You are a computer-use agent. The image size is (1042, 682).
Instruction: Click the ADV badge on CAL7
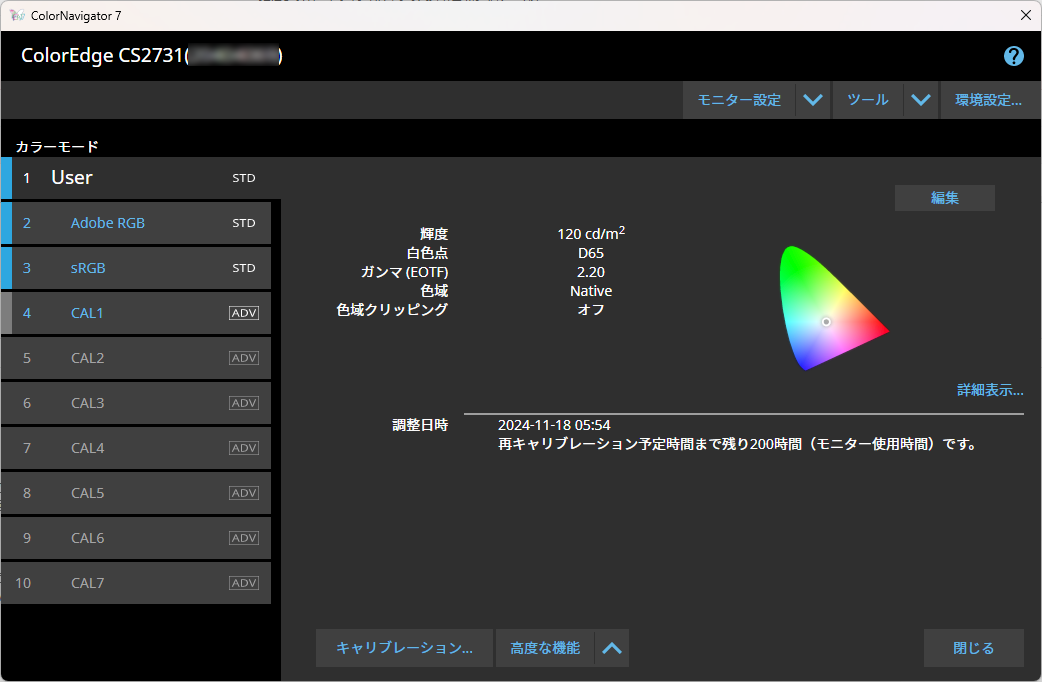coord(244,583)
